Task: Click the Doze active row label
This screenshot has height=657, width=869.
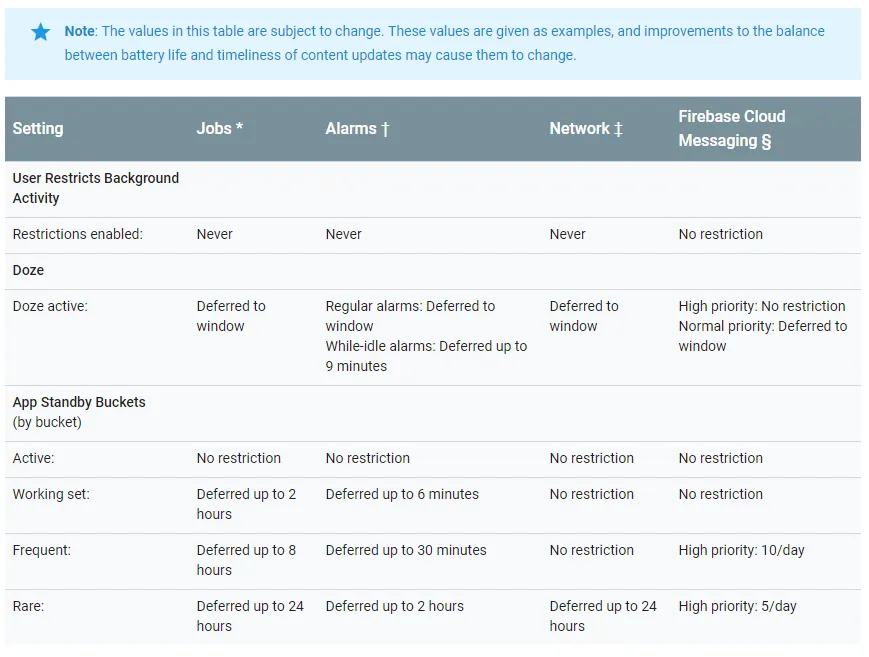Action: pyautogui.click(x=50, y=307)
